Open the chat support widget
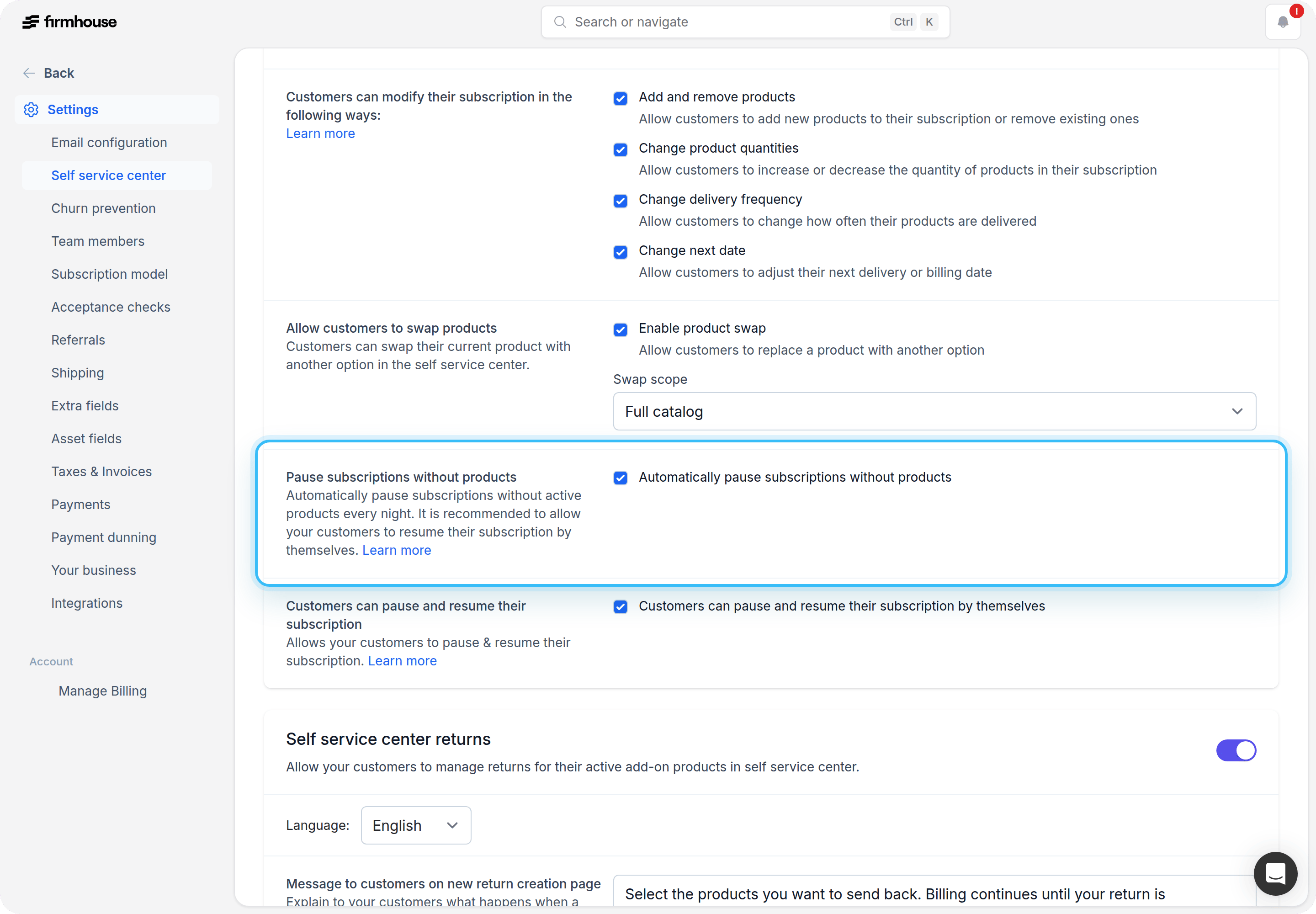 1275,873
